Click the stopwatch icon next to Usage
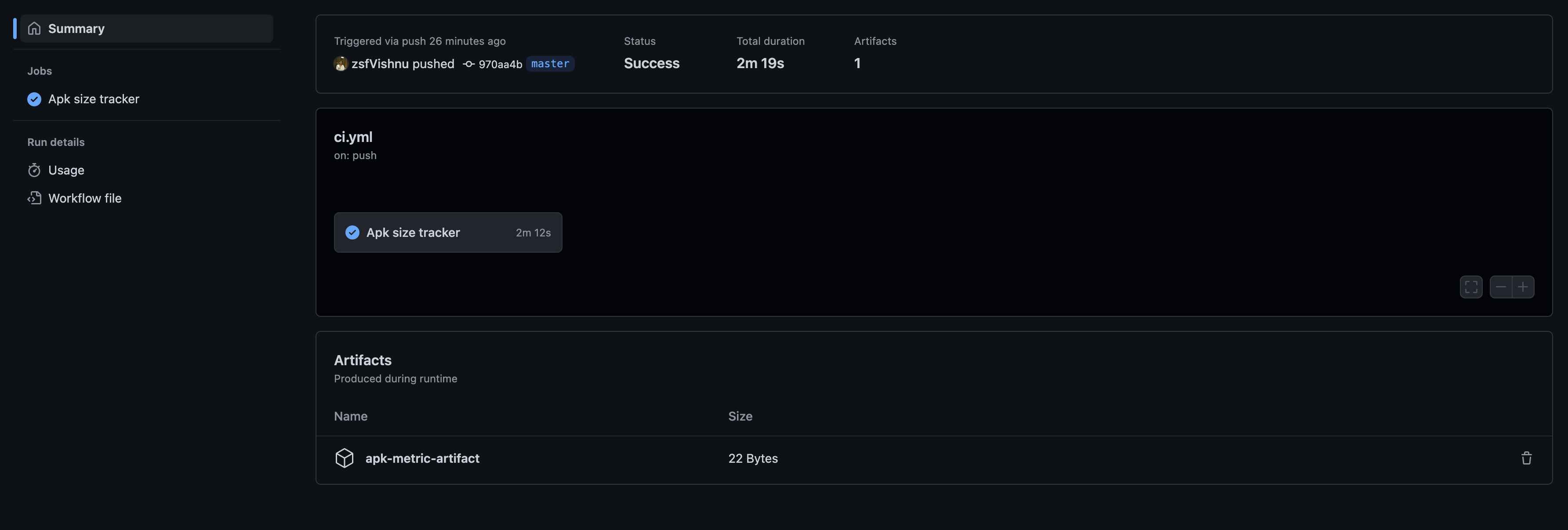 (35, 171)
